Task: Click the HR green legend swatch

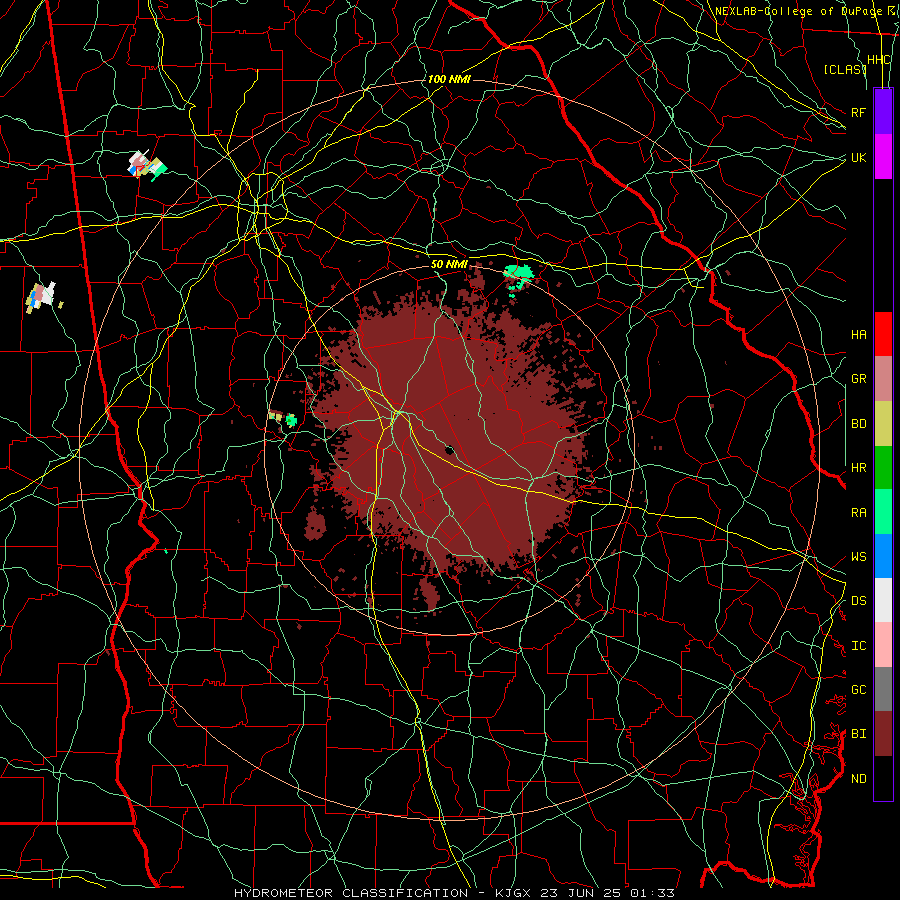Action: [883, 468]
